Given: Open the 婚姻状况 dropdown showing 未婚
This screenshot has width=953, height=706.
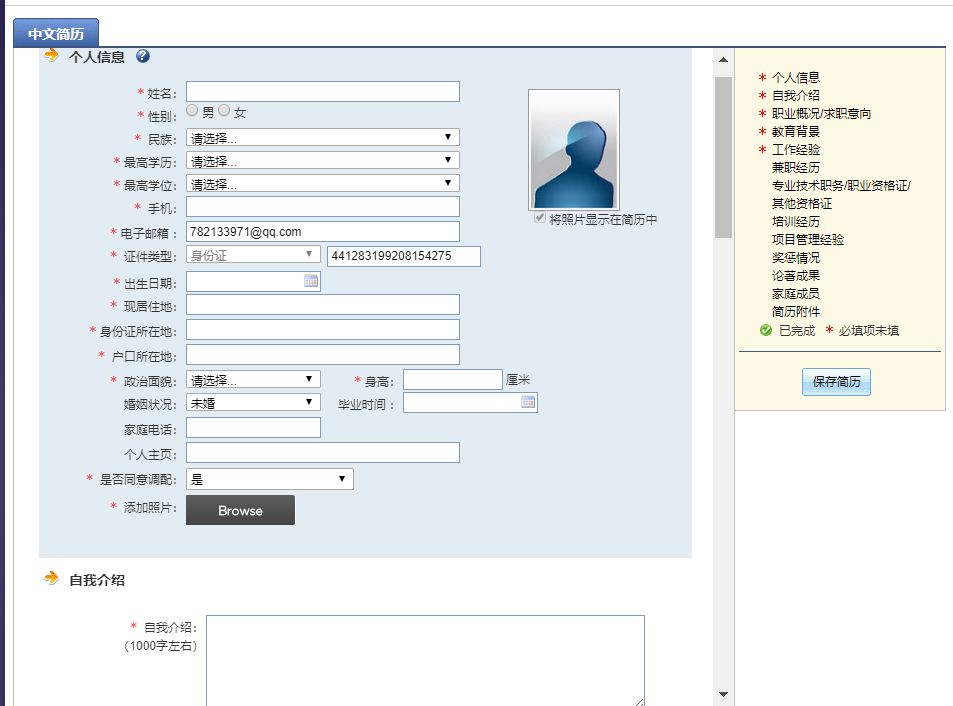Looking at the screenshot, I should pyautogui.click(x=253, y=402).
